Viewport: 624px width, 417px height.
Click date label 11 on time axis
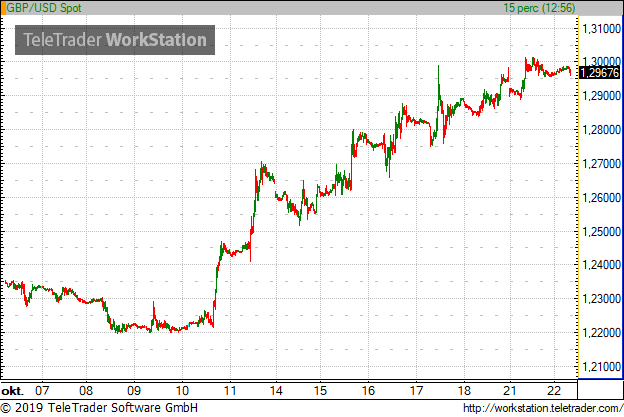pyautogui.click(x=230, y=390)
